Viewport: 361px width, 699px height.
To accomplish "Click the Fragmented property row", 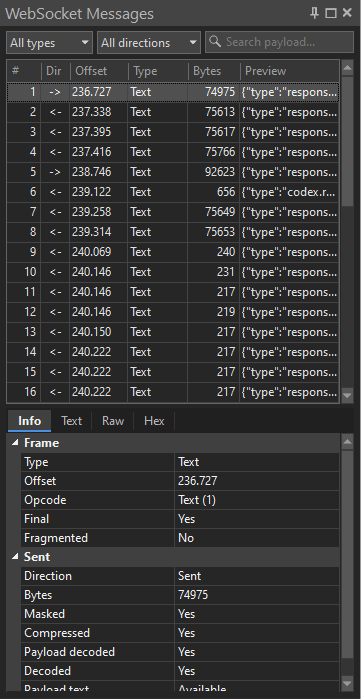I will tap(180, 538).
